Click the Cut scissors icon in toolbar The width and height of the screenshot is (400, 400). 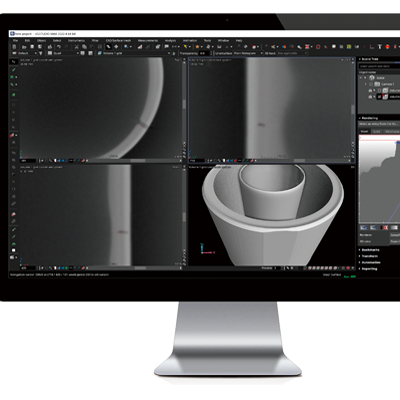click(76, 47)
